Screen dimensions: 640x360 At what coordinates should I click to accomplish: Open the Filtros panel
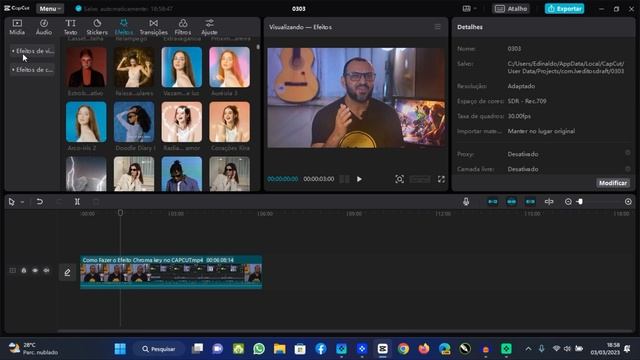point(183,27)
